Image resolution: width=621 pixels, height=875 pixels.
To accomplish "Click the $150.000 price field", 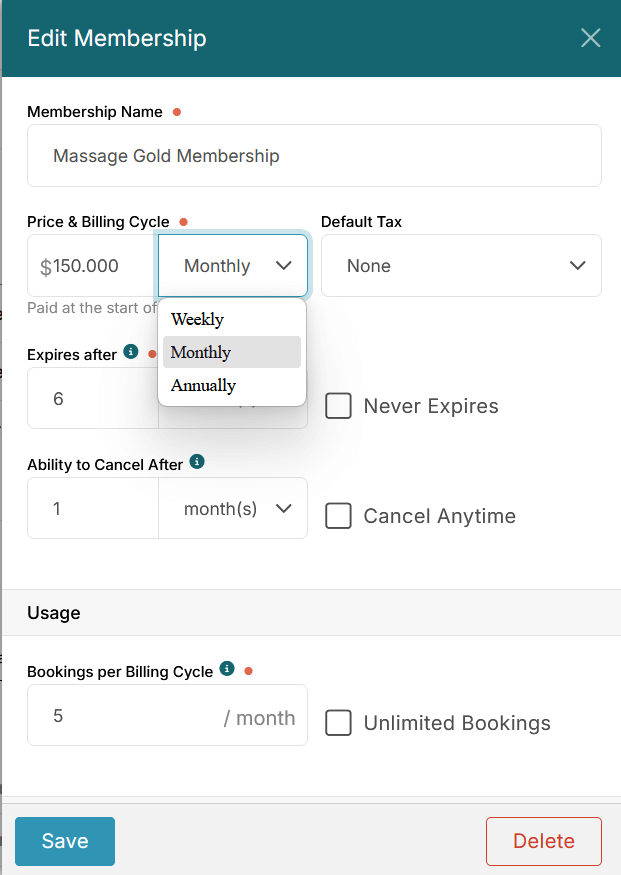I will click(92, 266).
